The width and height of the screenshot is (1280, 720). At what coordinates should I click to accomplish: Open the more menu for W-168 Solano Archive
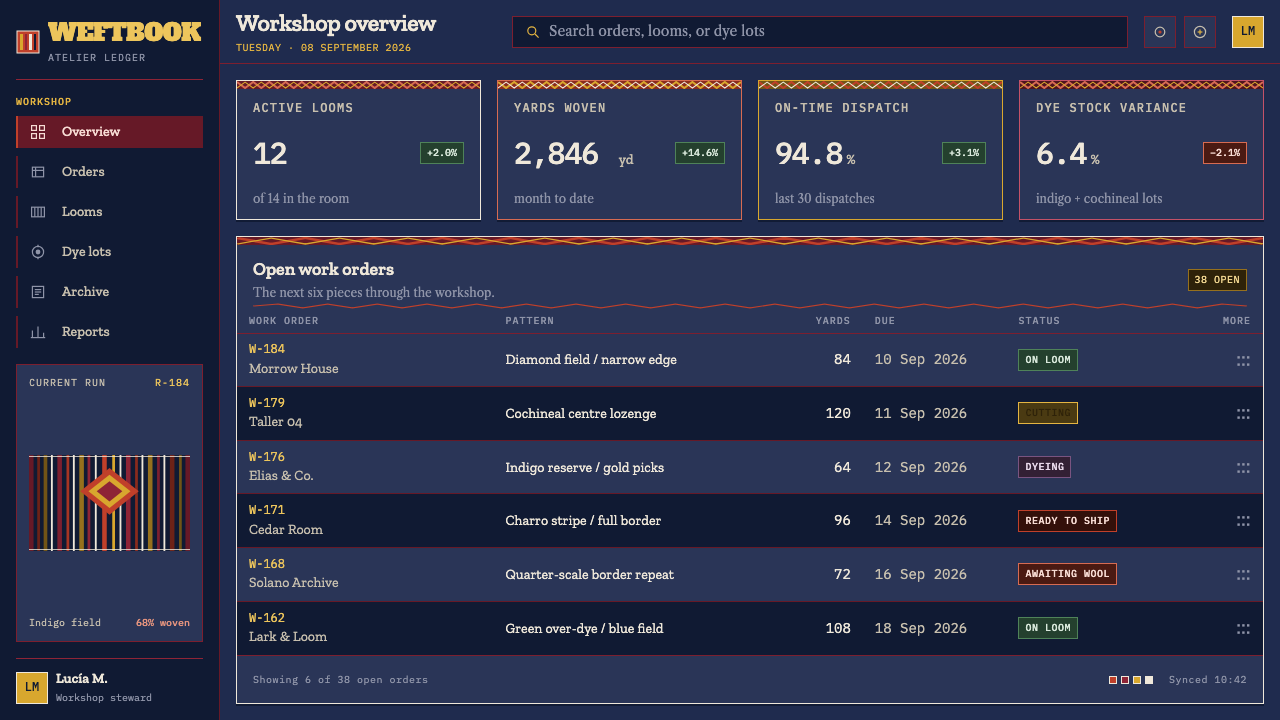pyautogui.click(x=1243, y=575)
